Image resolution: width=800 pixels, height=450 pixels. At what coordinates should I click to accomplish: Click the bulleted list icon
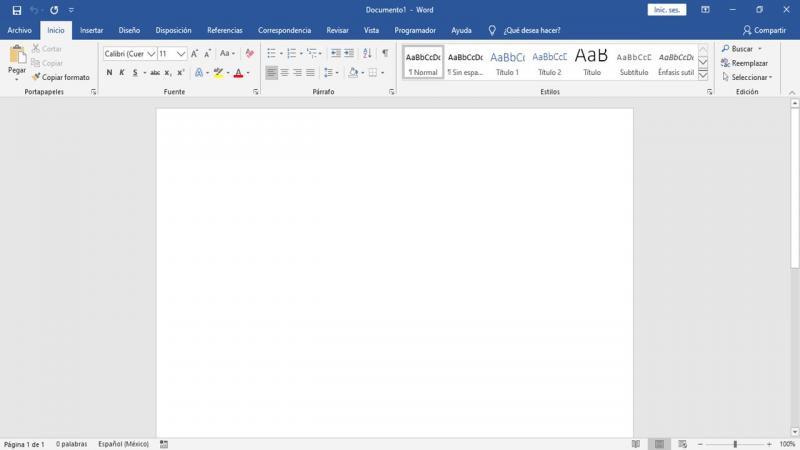271,53
